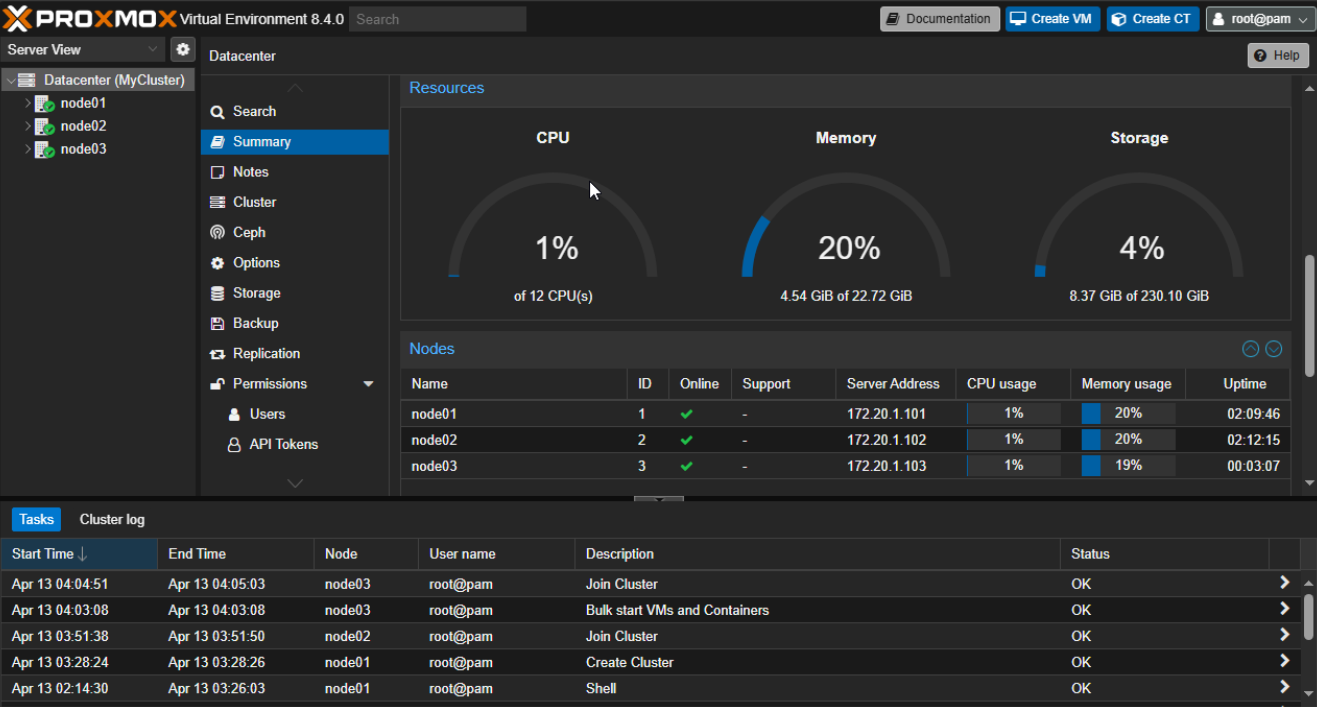
Task: Click the Datacenter server icon in tree
Action: [27, 80]
